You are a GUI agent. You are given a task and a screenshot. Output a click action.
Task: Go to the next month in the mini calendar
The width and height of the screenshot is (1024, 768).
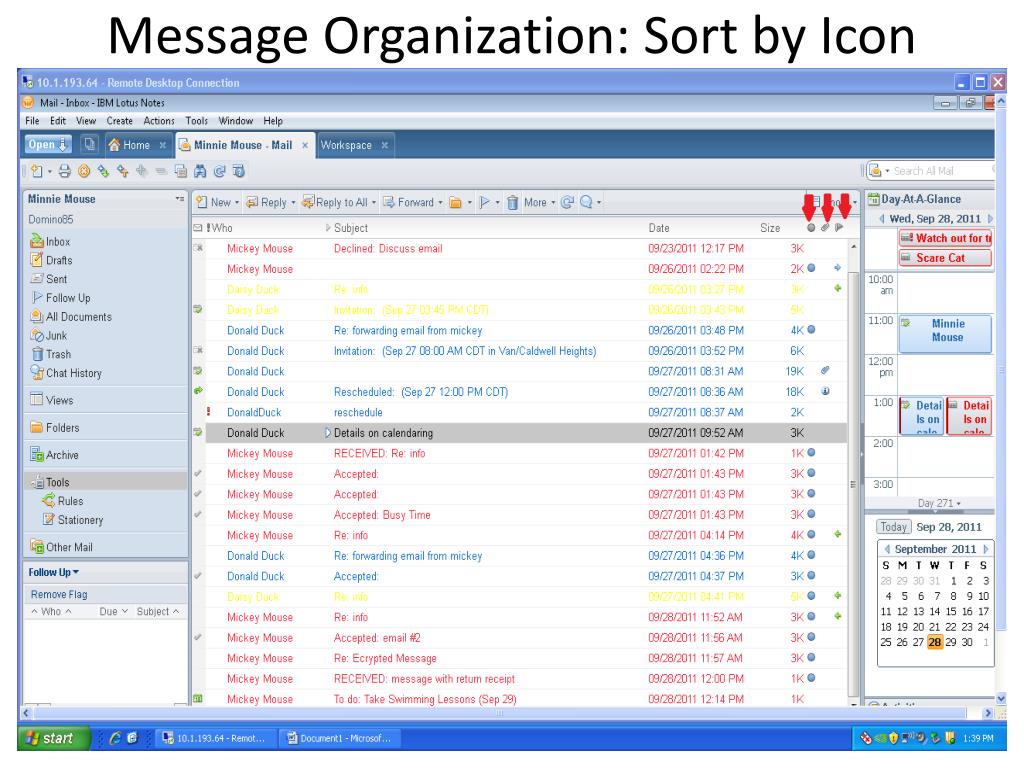985,549
